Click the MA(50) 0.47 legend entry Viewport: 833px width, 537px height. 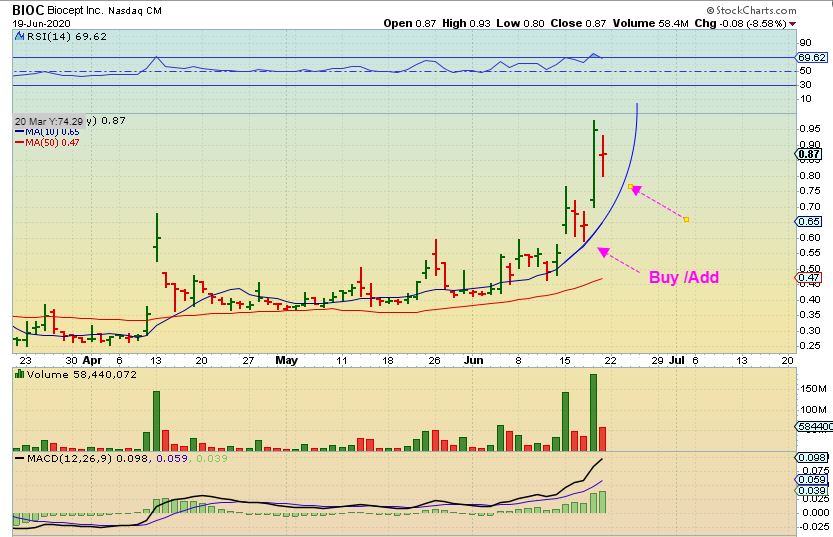(48, 142)
